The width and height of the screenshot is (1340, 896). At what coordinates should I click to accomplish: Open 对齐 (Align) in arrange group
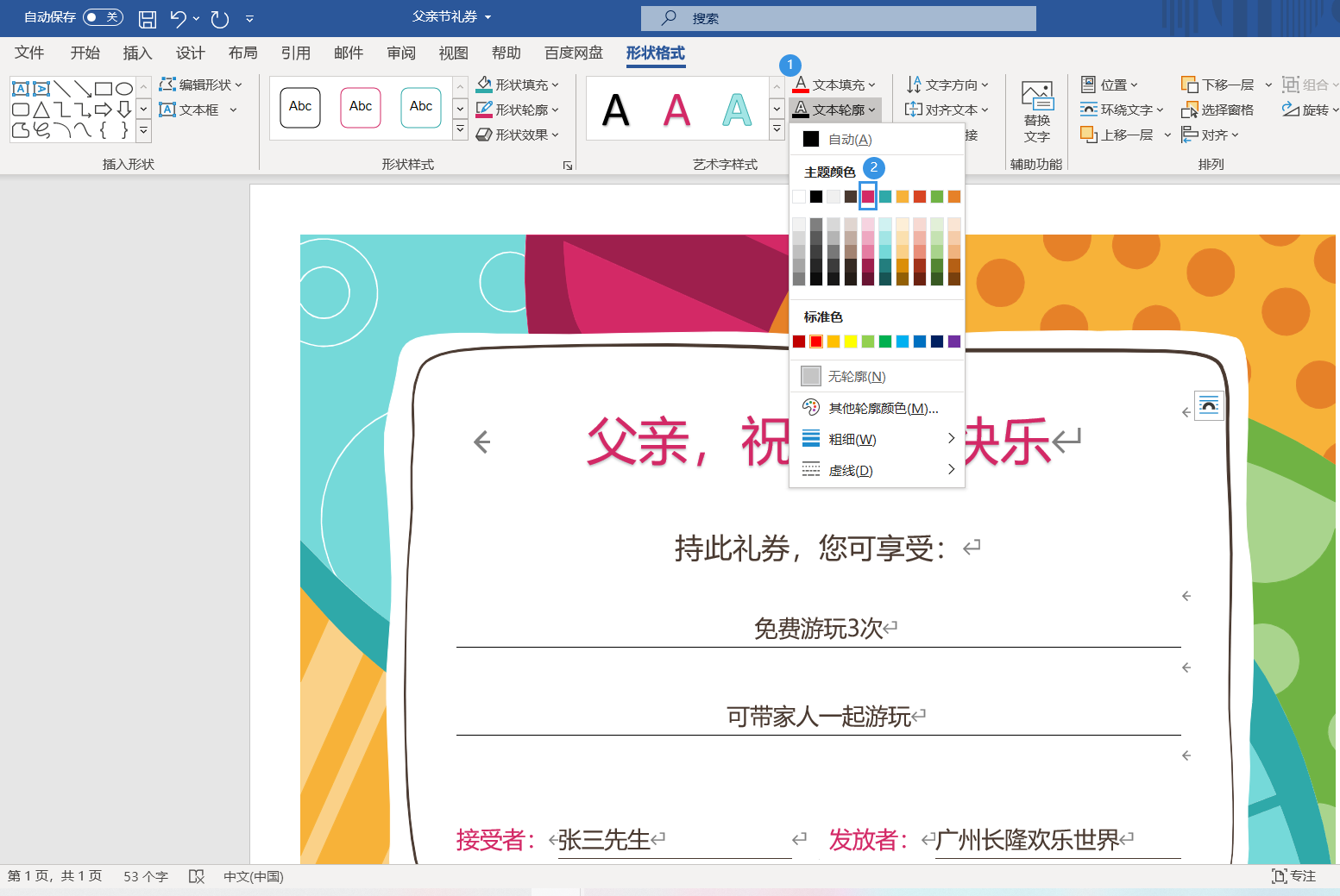(1211, 135)
